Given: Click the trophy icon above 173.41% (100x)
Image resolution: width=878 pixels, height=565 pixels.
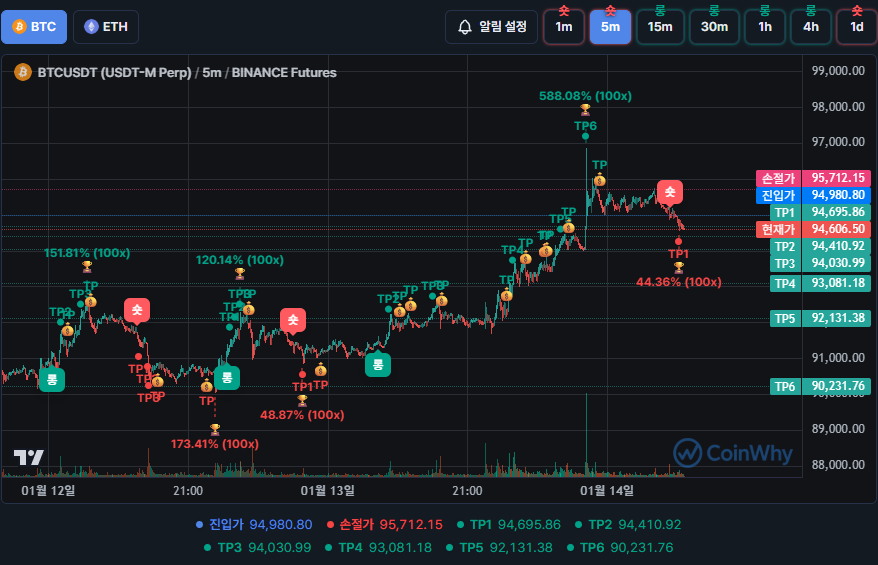Looking at the screenshot, I should (215, 428).
